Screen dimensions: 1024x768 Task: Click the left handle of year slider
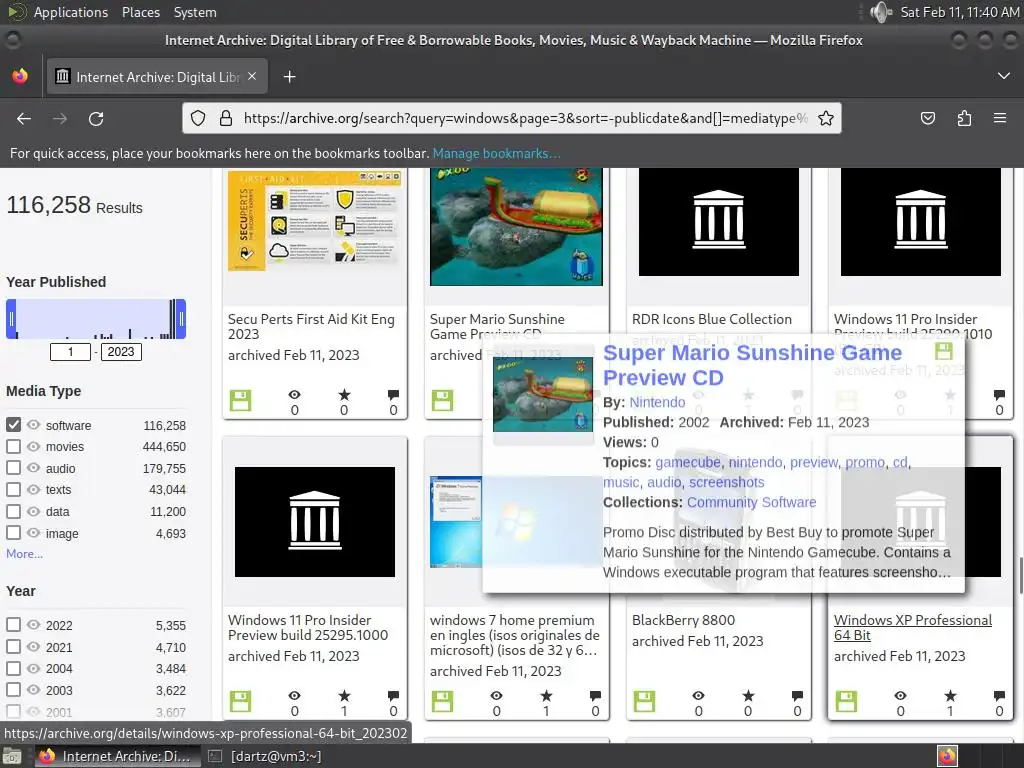point(11,319)
